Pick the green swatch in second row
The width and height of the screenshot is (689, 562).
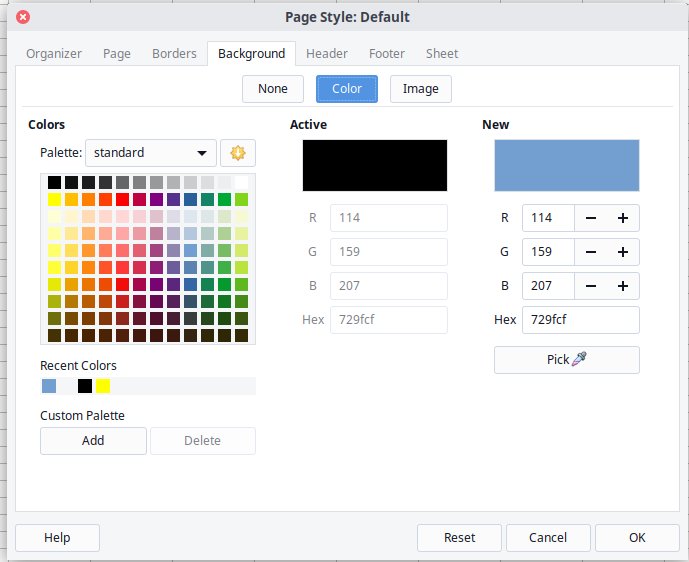click(225, 199)
